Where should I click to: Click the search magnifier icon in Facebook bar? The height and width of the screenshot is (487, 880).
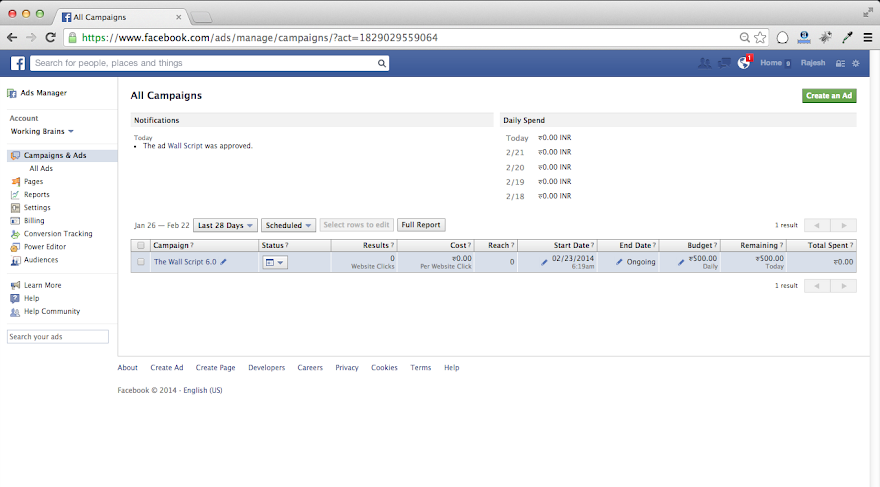pos(382,63)
